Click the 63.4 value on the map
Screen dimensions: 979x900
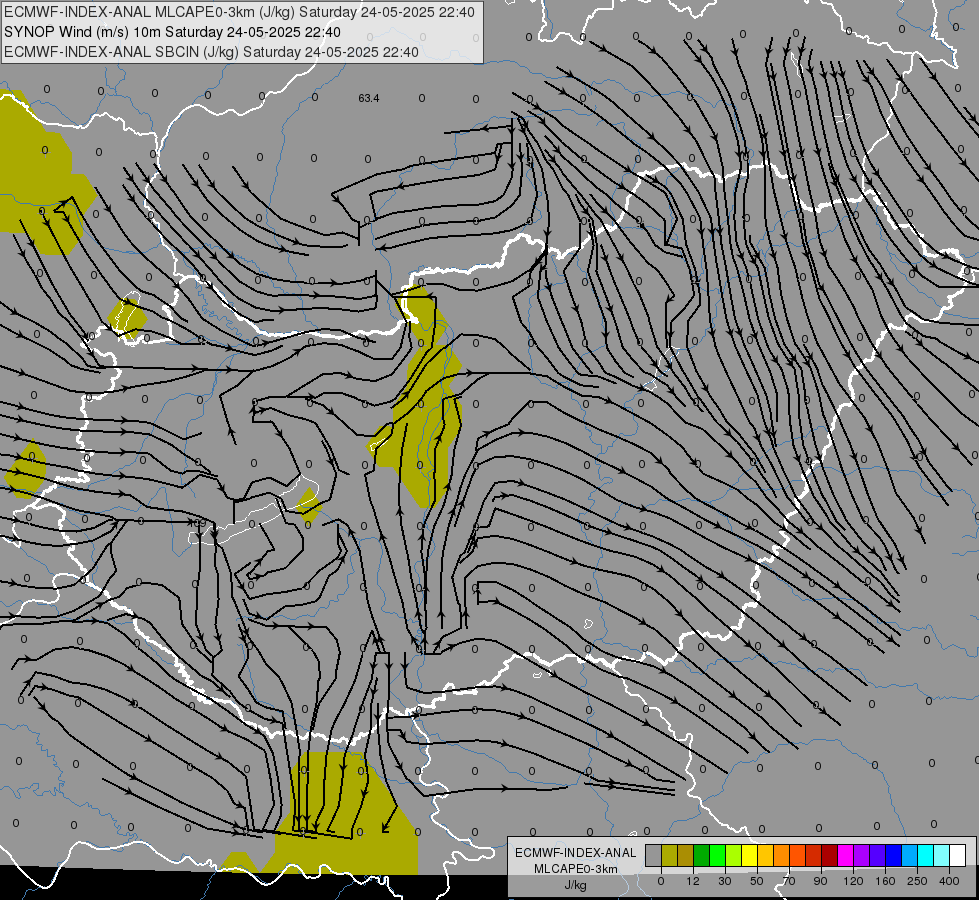[x=369, y=98]
